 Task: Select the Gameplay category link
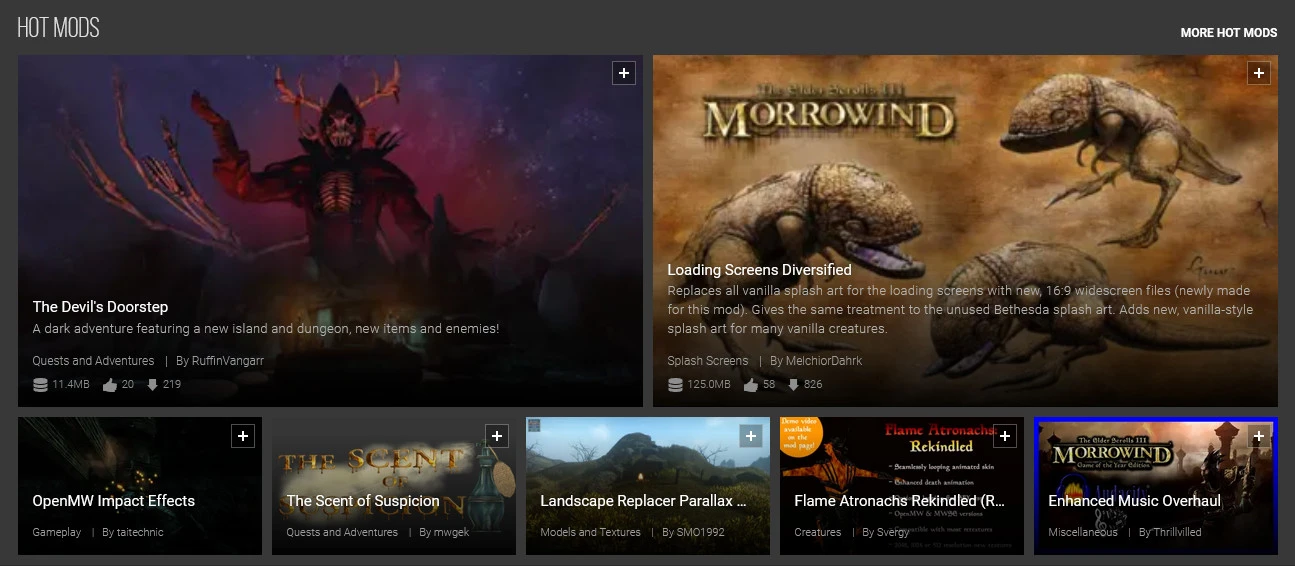56,532
